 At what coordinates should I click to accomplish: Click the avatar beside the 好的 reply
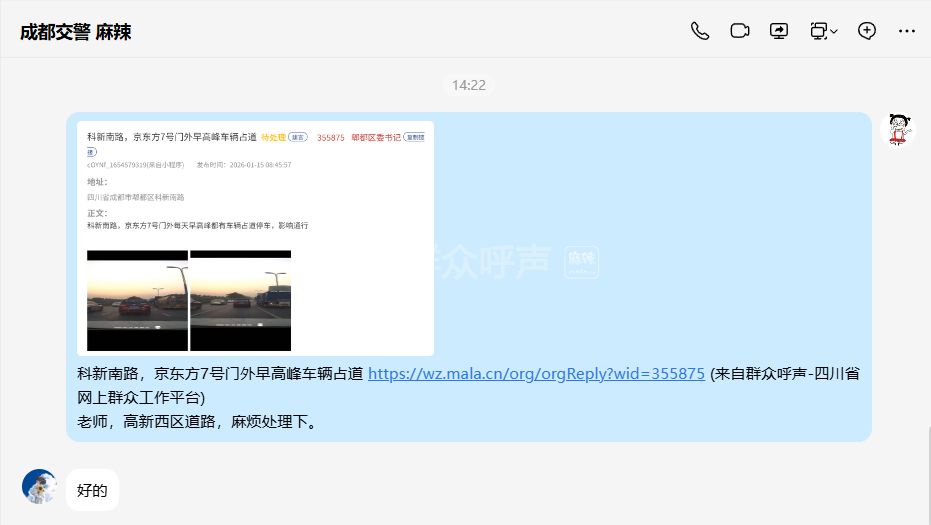click(40, 487)
